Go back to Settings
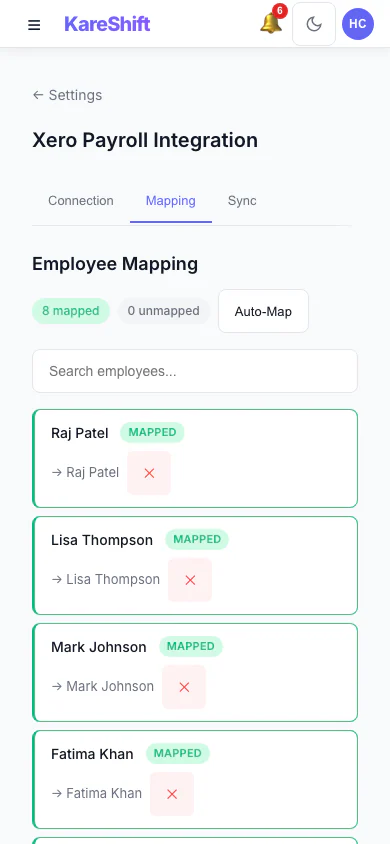Image resolution: width=390 pixels, height=844 pixels. 67,95
